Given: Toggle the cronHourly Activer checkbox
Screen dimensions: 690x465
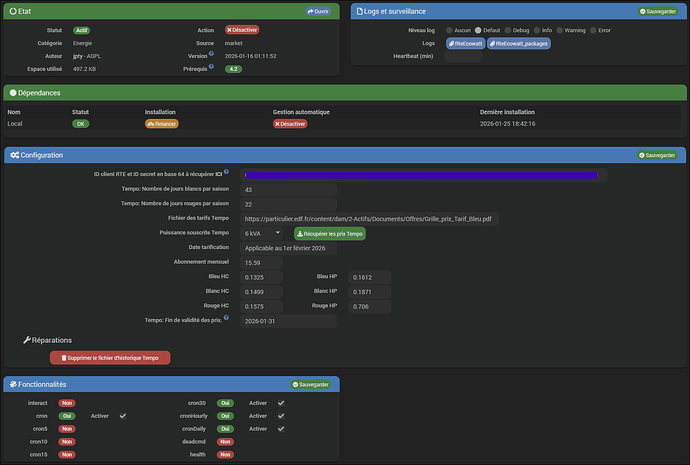Looking at the screenshot, I should 281,416.
